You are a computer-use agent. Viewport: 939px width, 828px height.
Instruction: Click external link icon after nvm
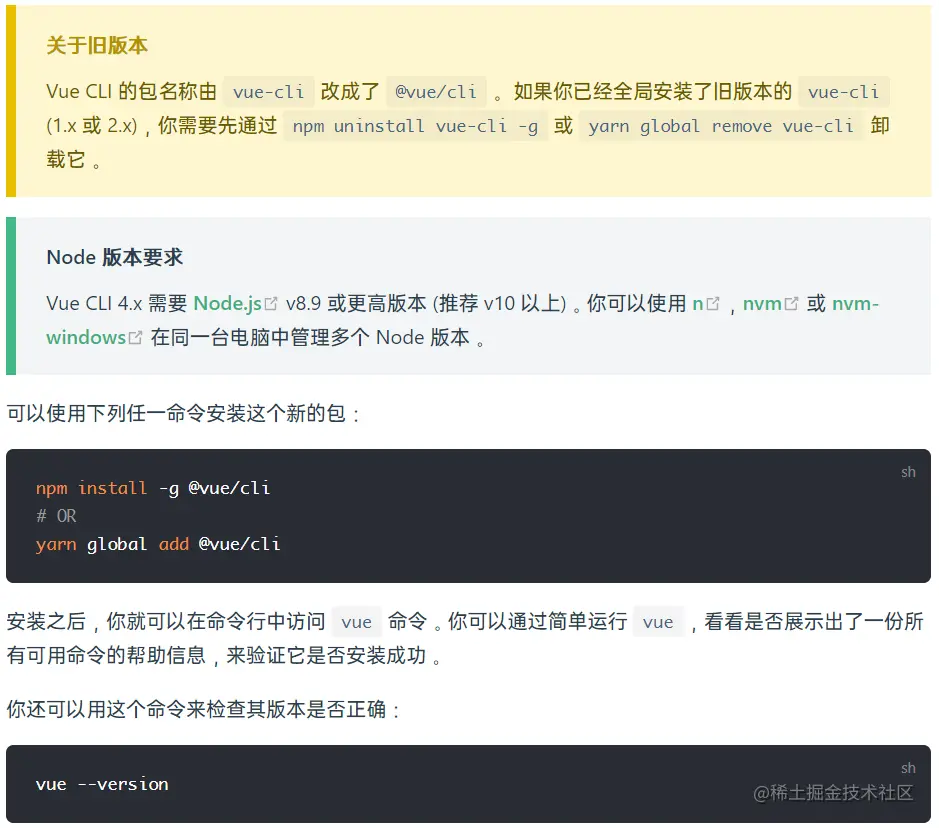point(791,304)
